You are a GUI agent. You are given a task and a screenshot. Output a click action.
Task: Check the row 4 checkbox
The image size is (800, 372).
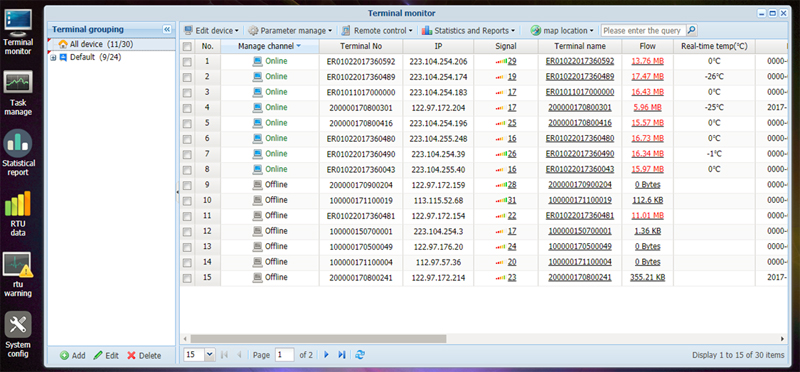(187, 108)
